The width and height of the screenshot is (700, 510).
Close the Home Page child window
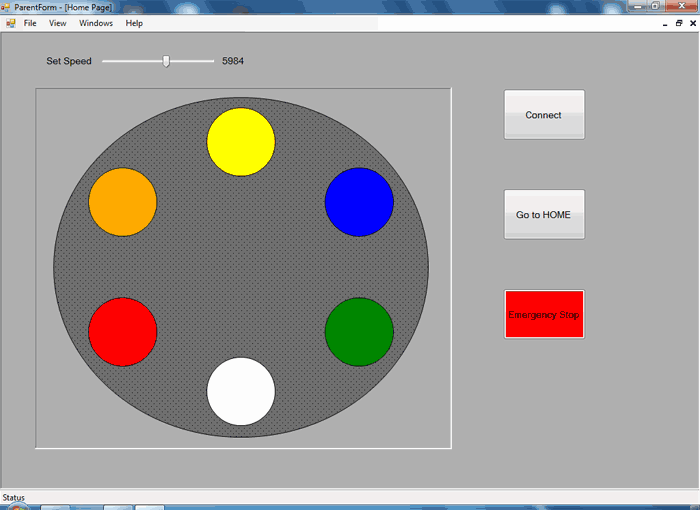click(693, 23)
